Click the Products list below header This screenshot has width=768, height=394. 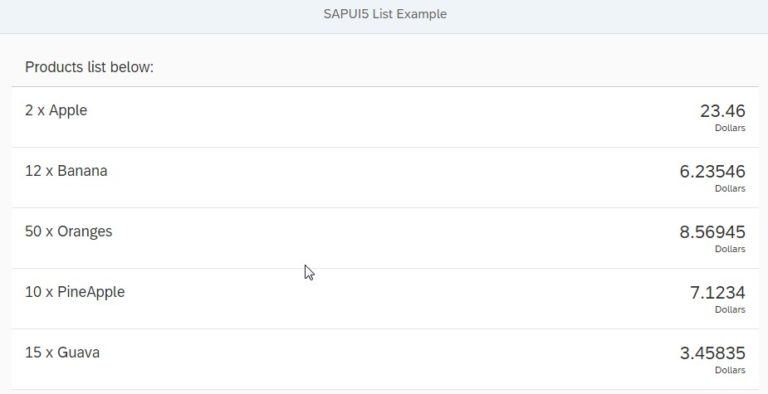point(89,67)
